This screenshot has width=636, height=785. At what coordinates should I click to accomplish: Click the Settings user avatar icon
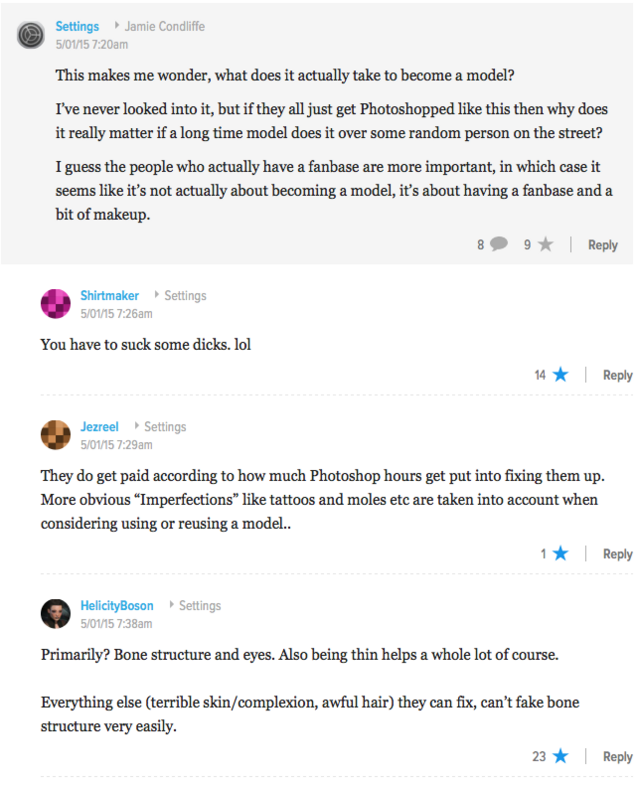point(31,34)
